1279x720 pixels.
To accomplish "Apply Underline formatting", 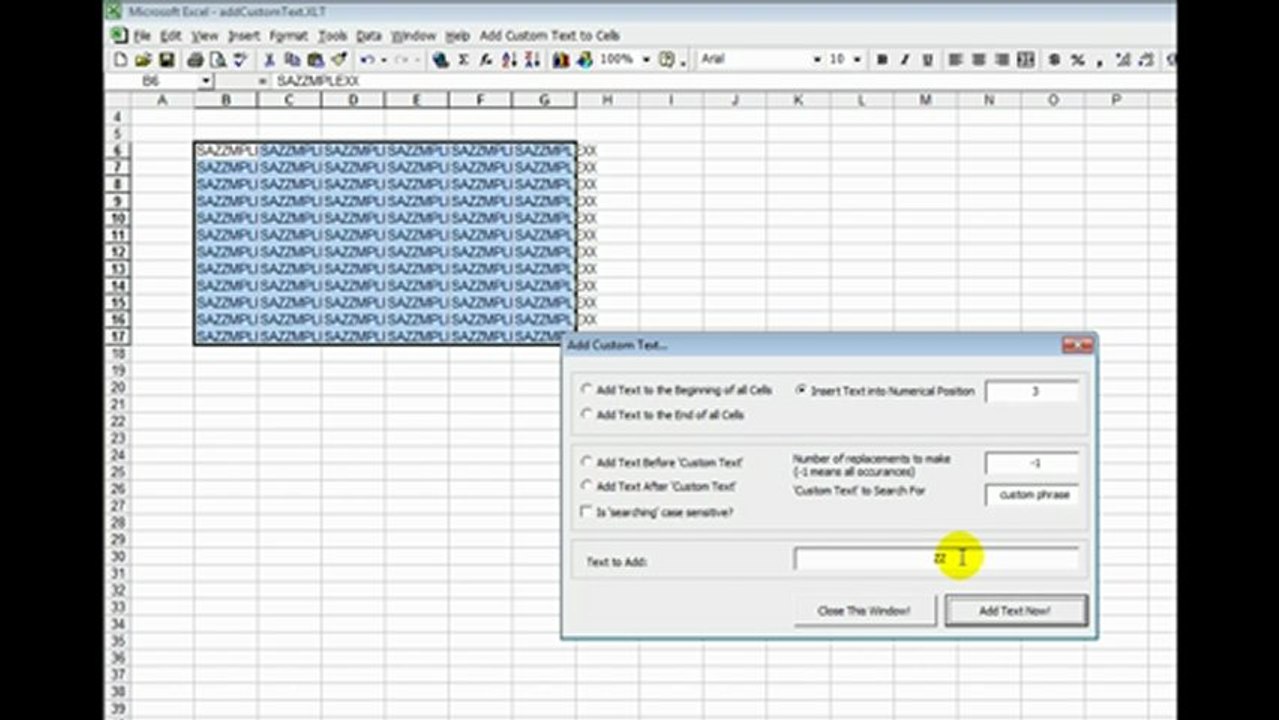I will click(x=928, y=60).
